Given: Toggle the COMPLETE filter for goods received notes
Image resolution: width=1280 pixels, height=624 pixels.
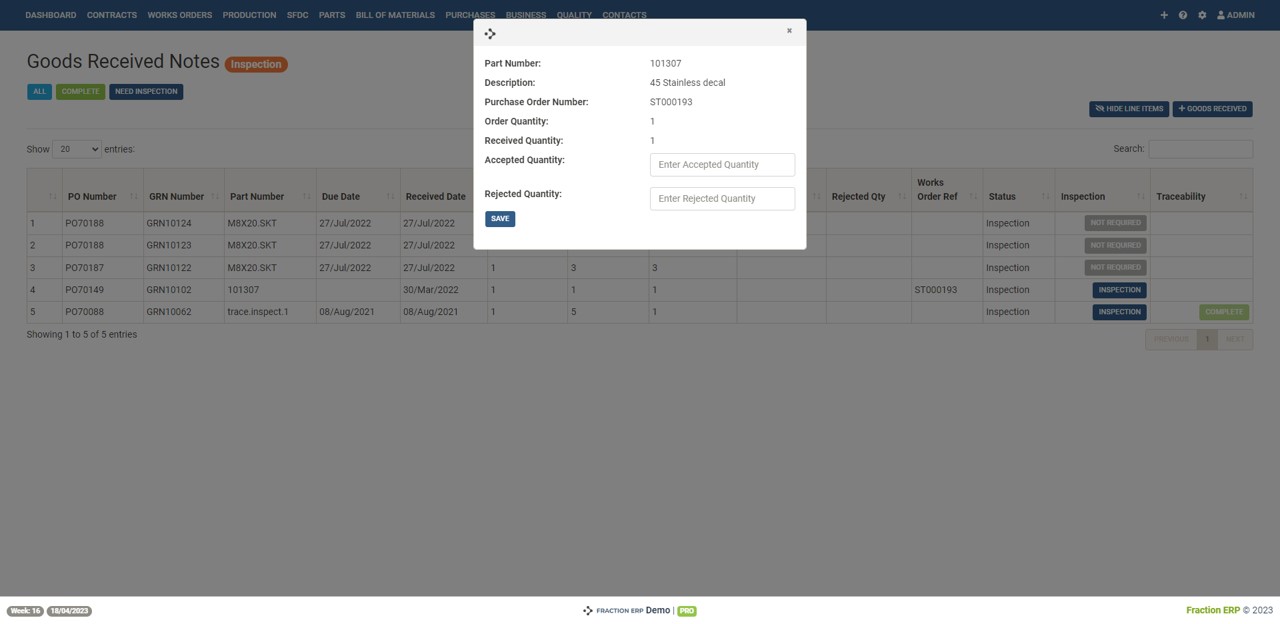Looking at the screenshot, I should point(80,91).
